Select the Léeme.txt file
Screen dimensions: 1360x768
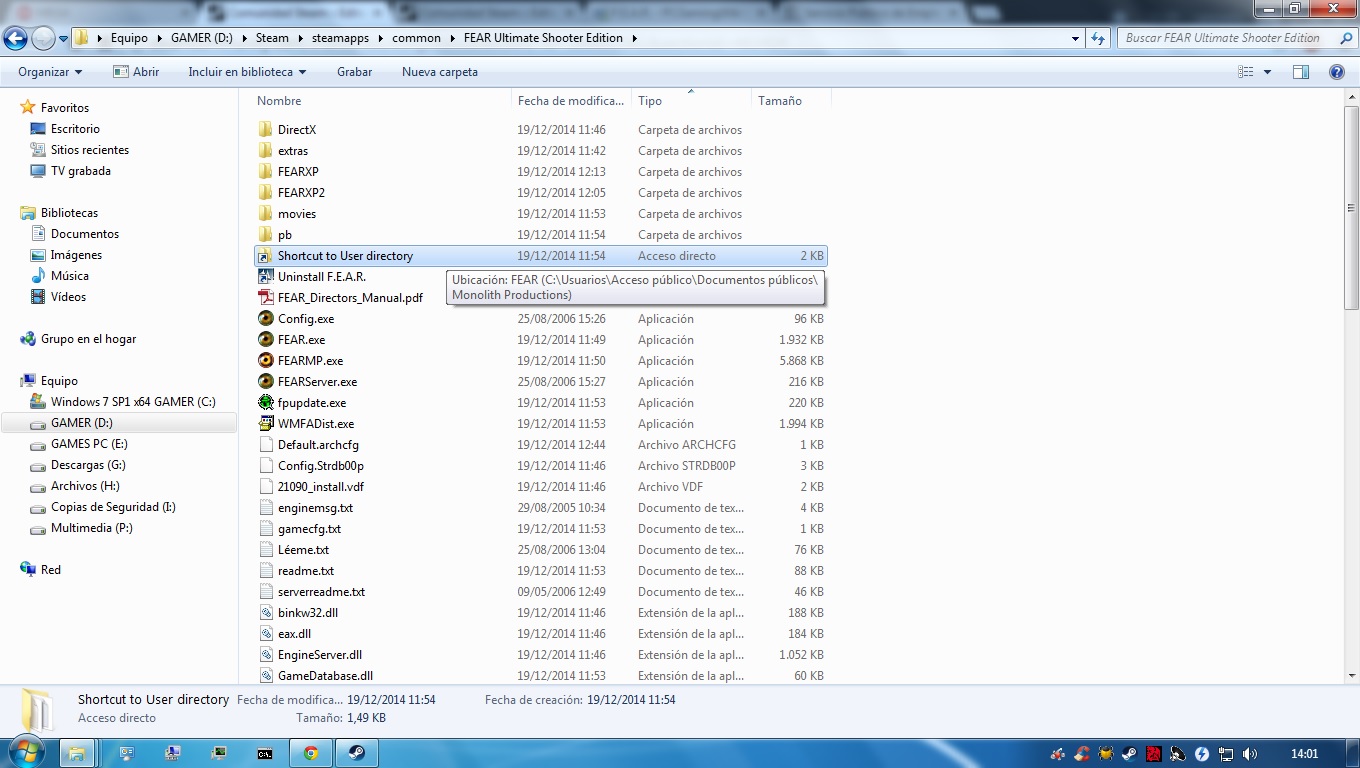303,550
